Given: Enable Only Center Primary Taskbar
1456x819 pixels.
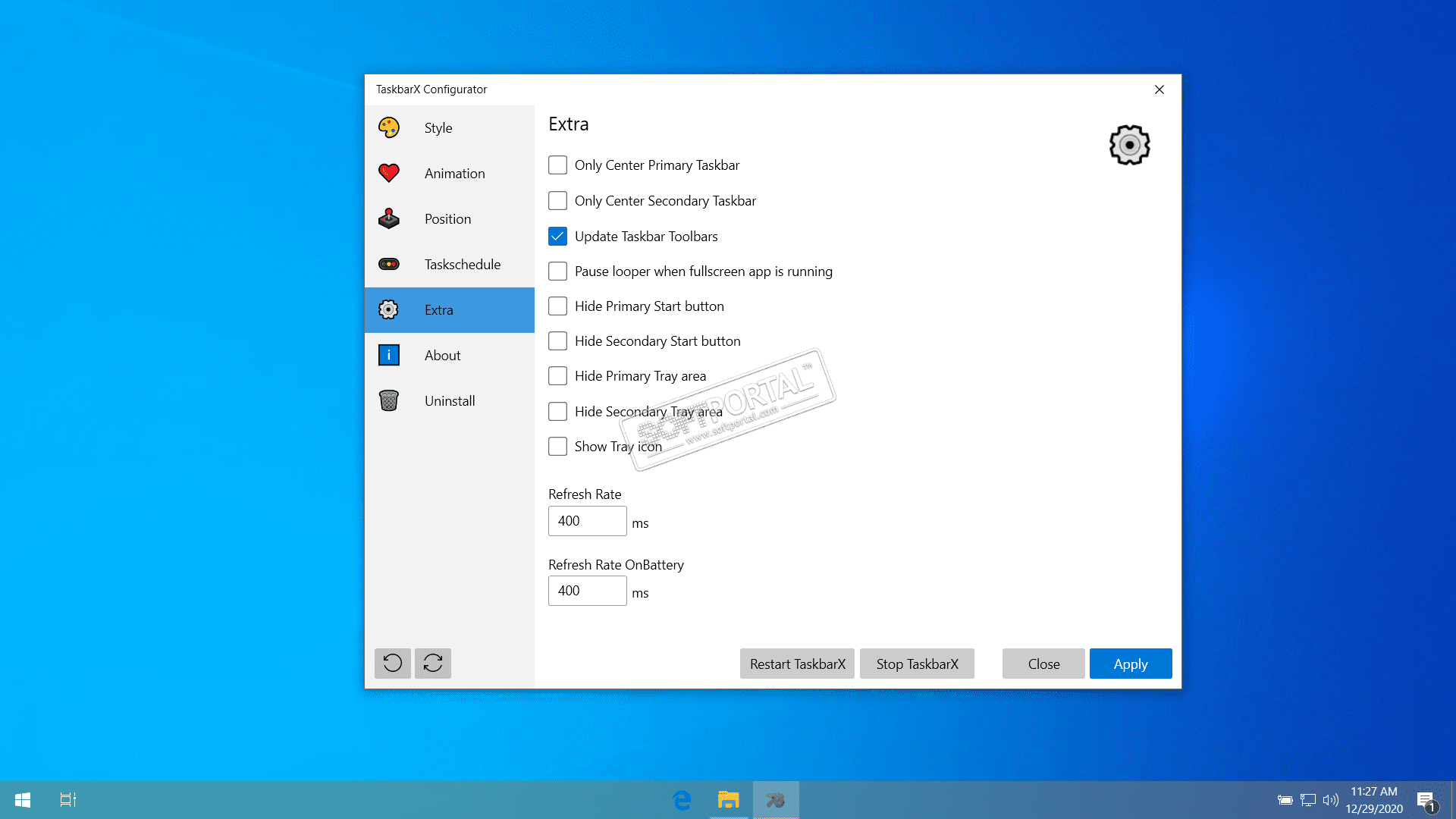Looking at the screenshot, I should [557, 165].
